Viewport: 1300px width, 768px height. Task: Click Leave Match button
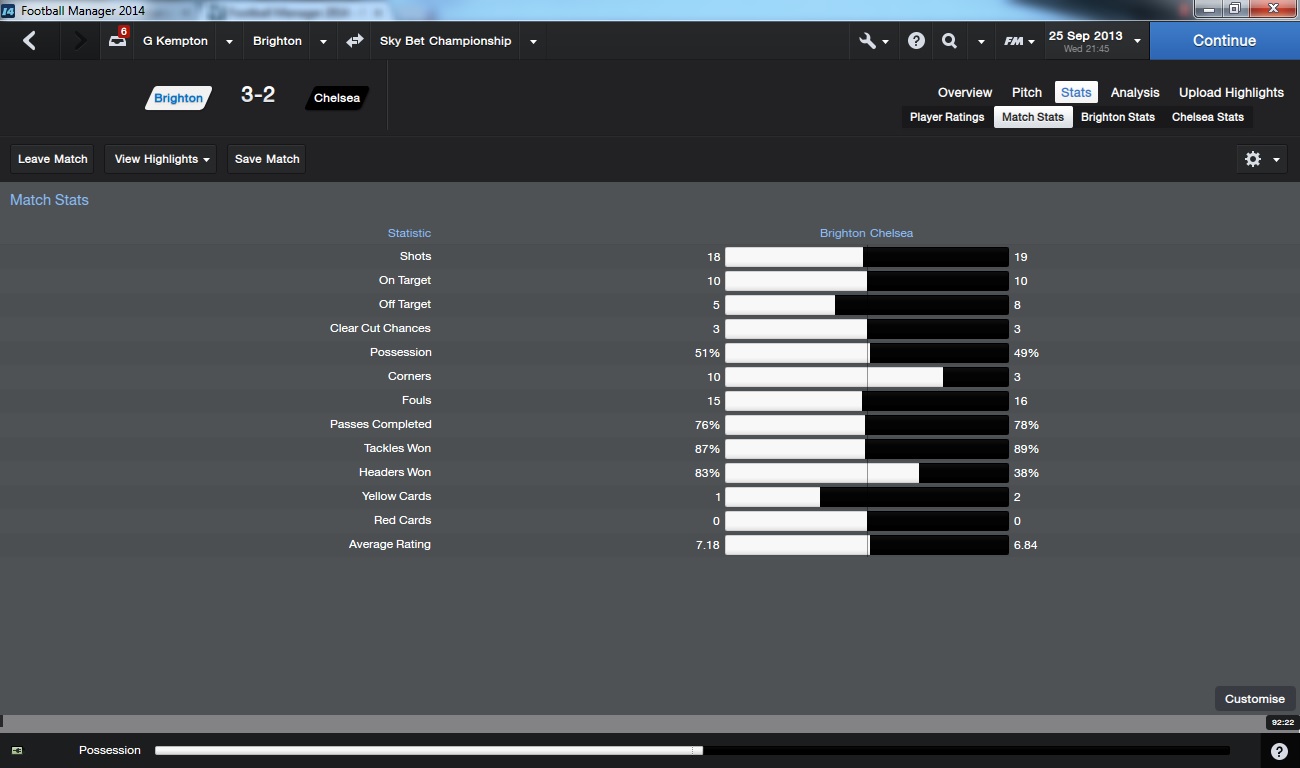[x=53, y=159]
